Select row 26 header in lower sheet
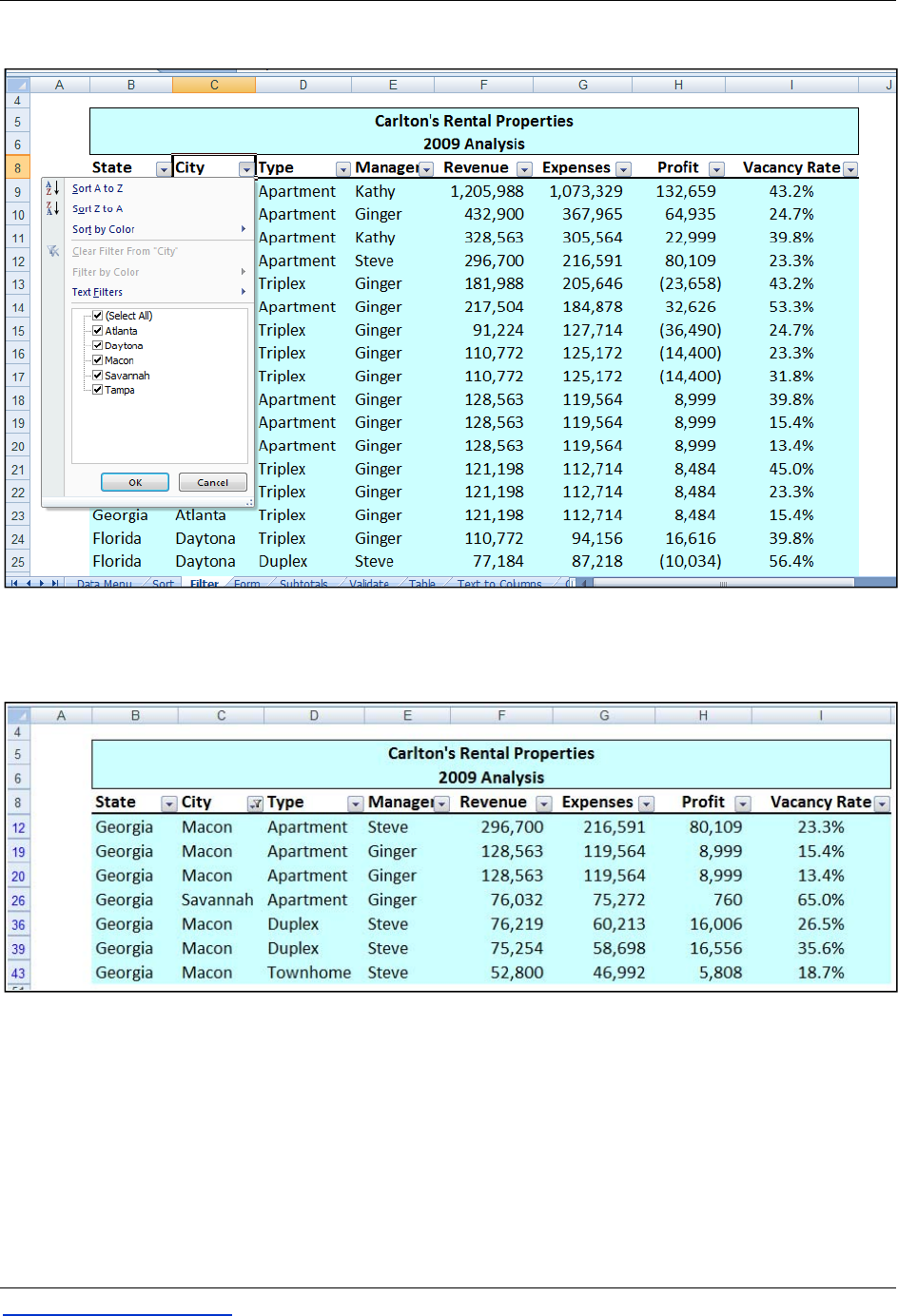 (x=19, y=900)
